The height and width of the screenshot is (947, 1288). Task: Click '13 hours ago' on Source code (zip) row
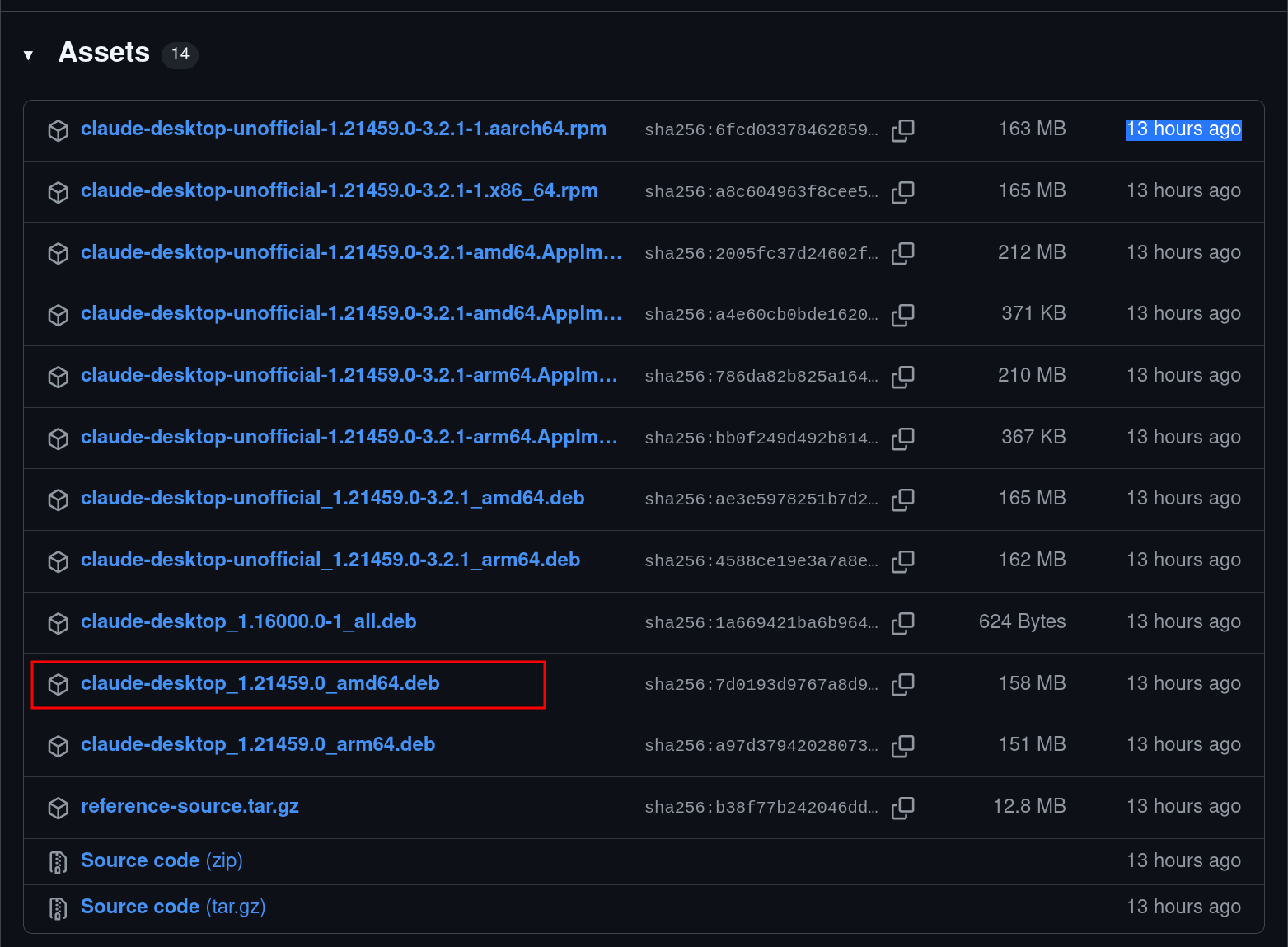pos(1183,860)
